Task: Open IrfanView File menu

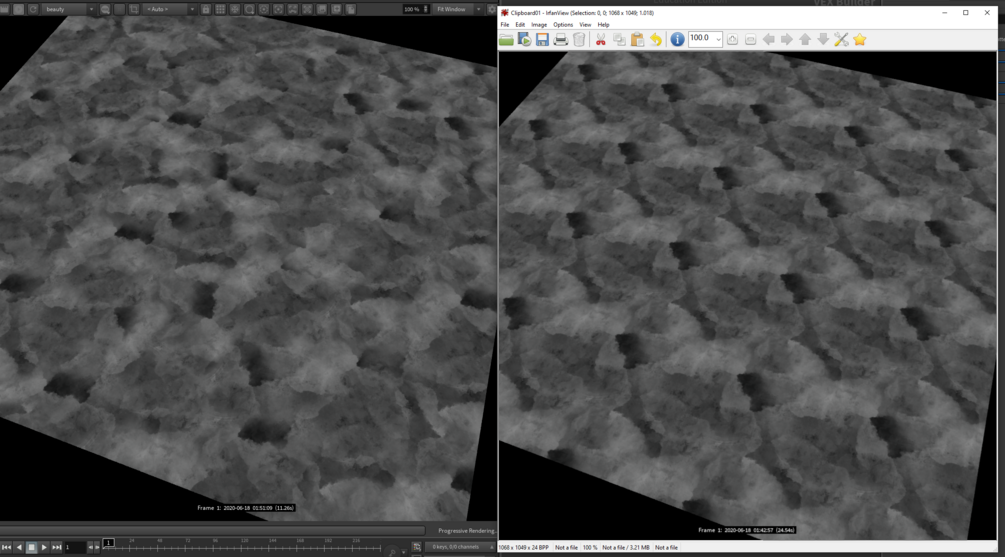Action: click(x=505, y=25)
